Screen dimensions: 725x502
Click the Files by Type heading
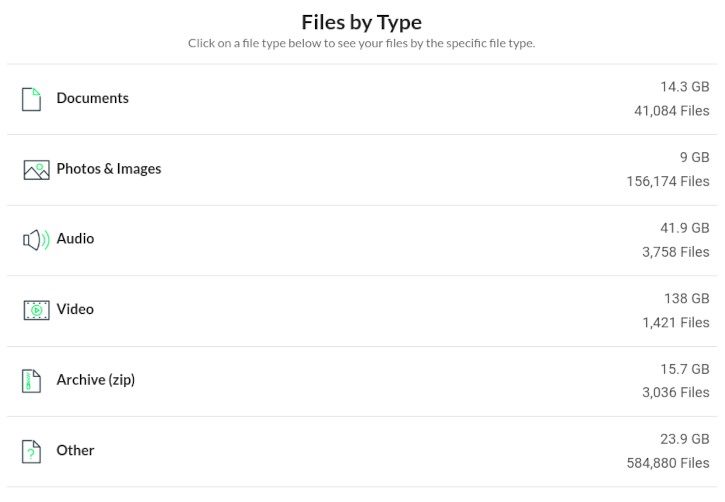[x=362, y=22]
